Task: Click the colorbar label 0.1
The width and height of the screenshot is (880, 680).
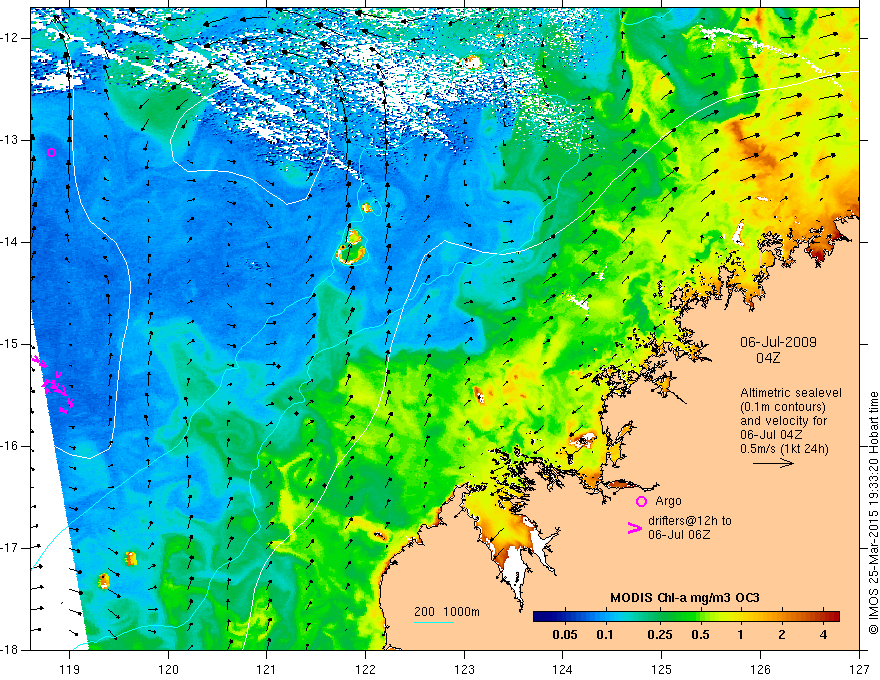Action: (x=604, y=635)
